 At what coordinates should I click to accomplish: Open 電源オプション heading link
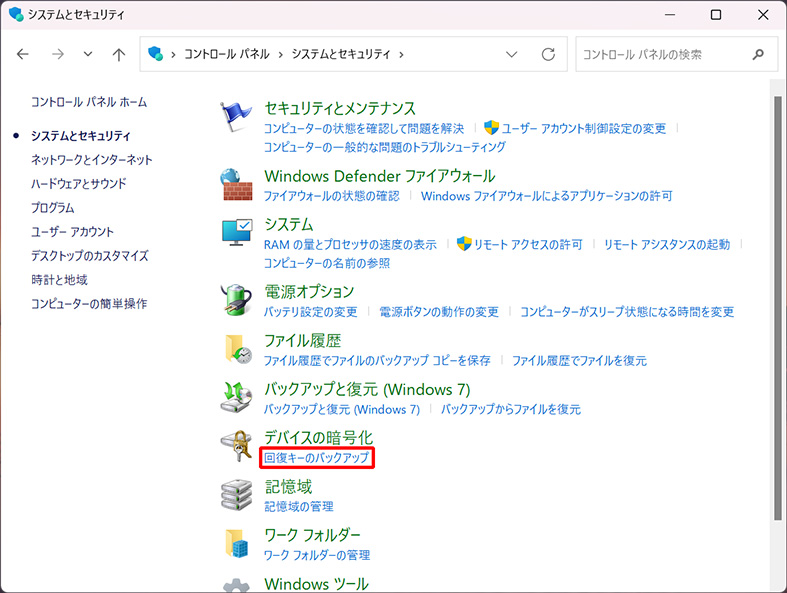pyautogui.click(x=309, y=291)
